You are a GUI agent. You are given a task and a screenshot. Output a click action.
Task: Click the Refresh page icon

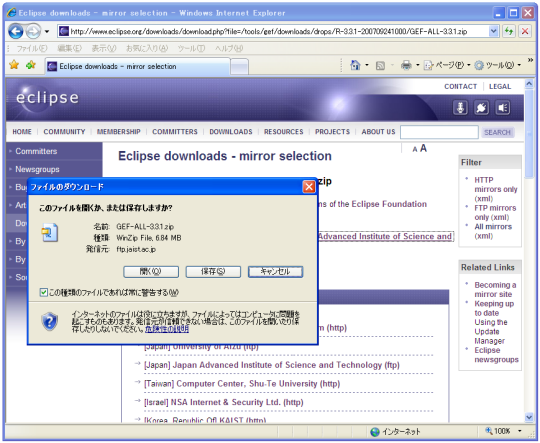pos(509,31)
